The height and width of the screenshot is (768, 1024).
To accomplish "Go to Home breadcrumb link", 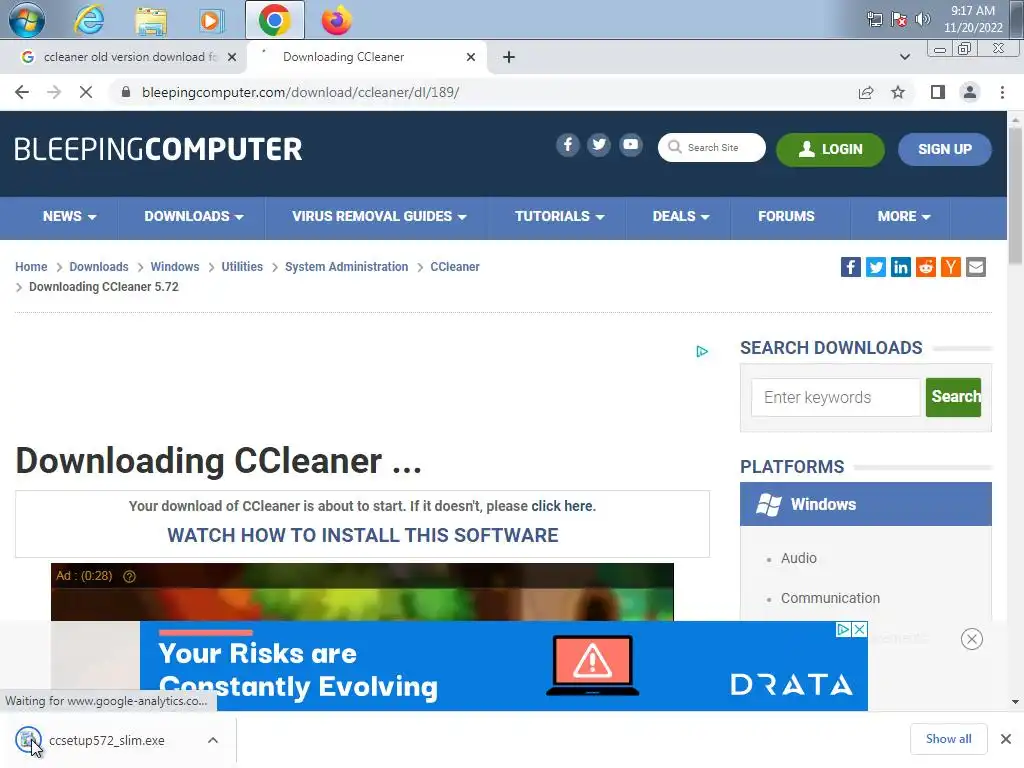I will click(x=31, y=266).
